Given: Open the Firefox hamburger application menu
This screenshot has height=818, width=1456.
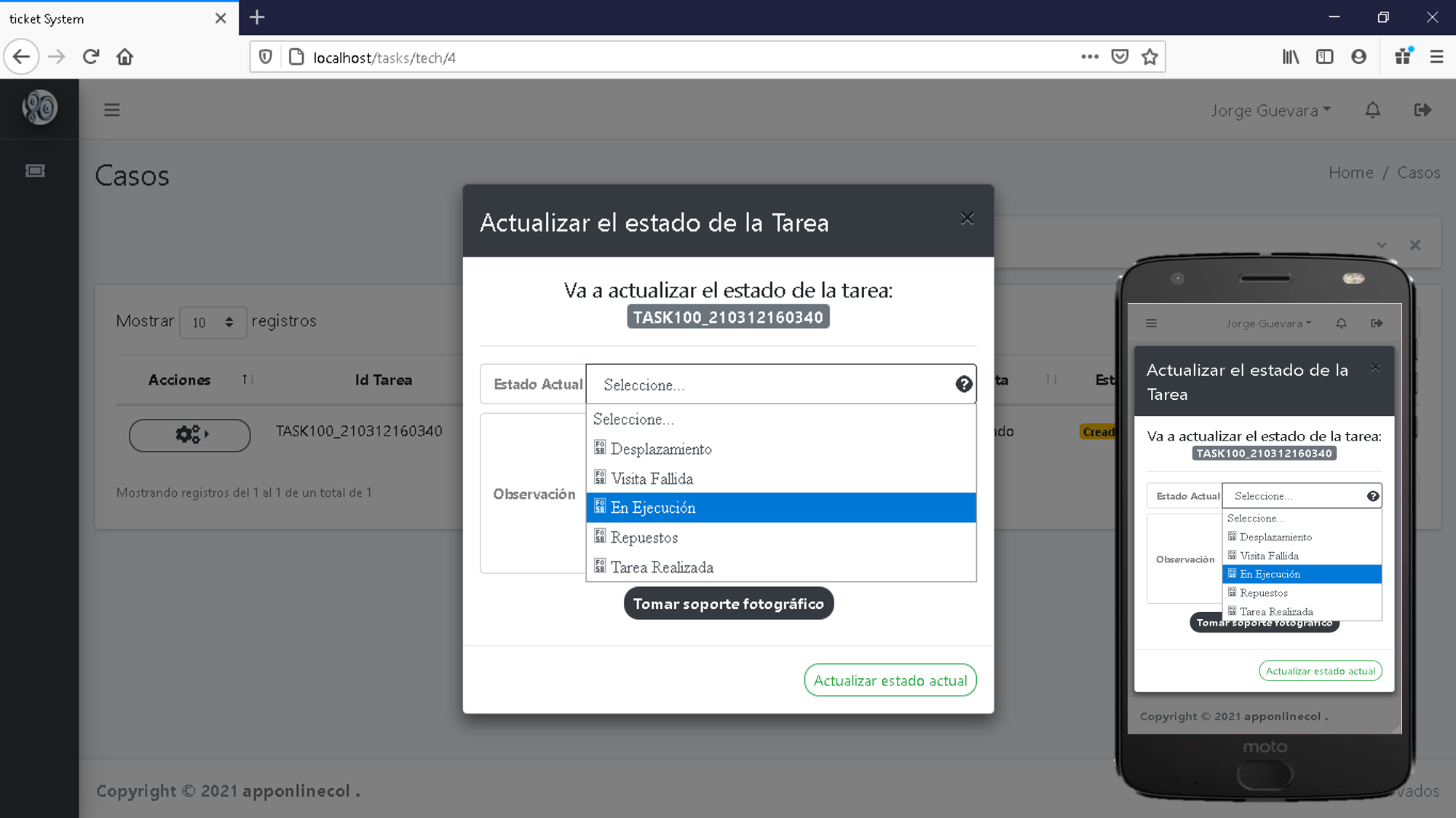Looking at the screenshot, I should 1436,57.
